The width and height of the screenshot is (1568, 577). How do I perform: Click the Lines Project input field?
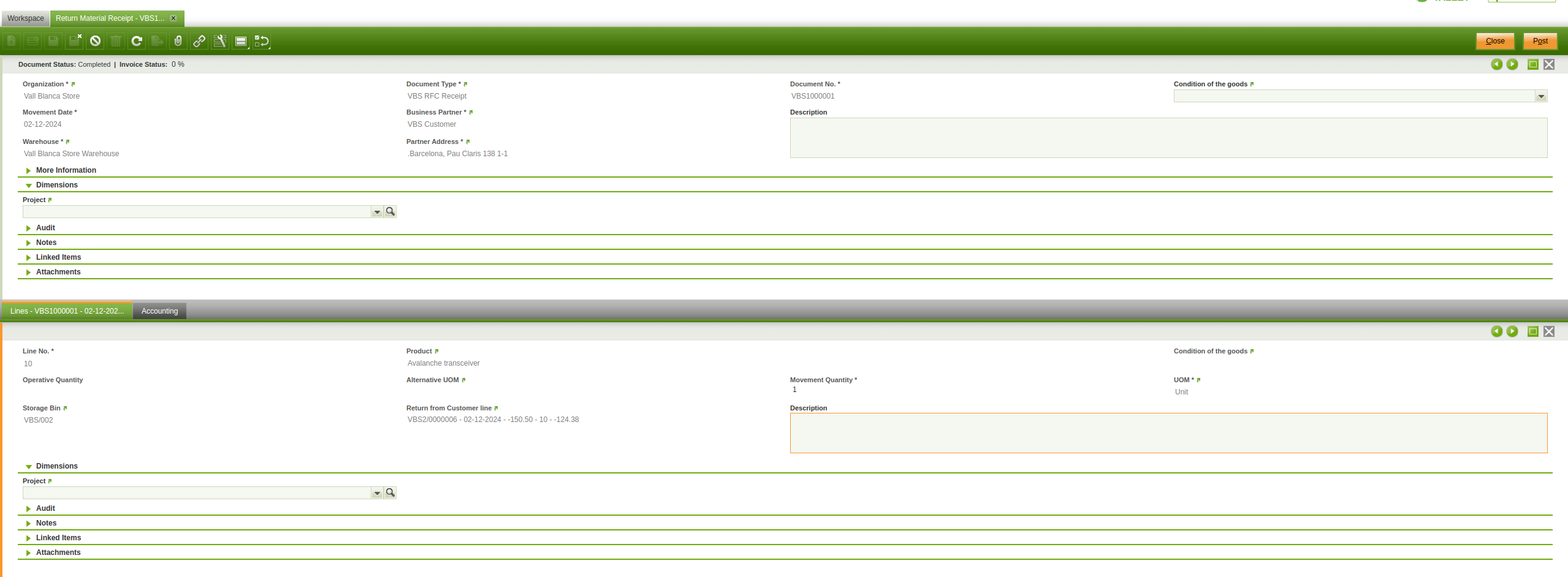tap(197, 493)
